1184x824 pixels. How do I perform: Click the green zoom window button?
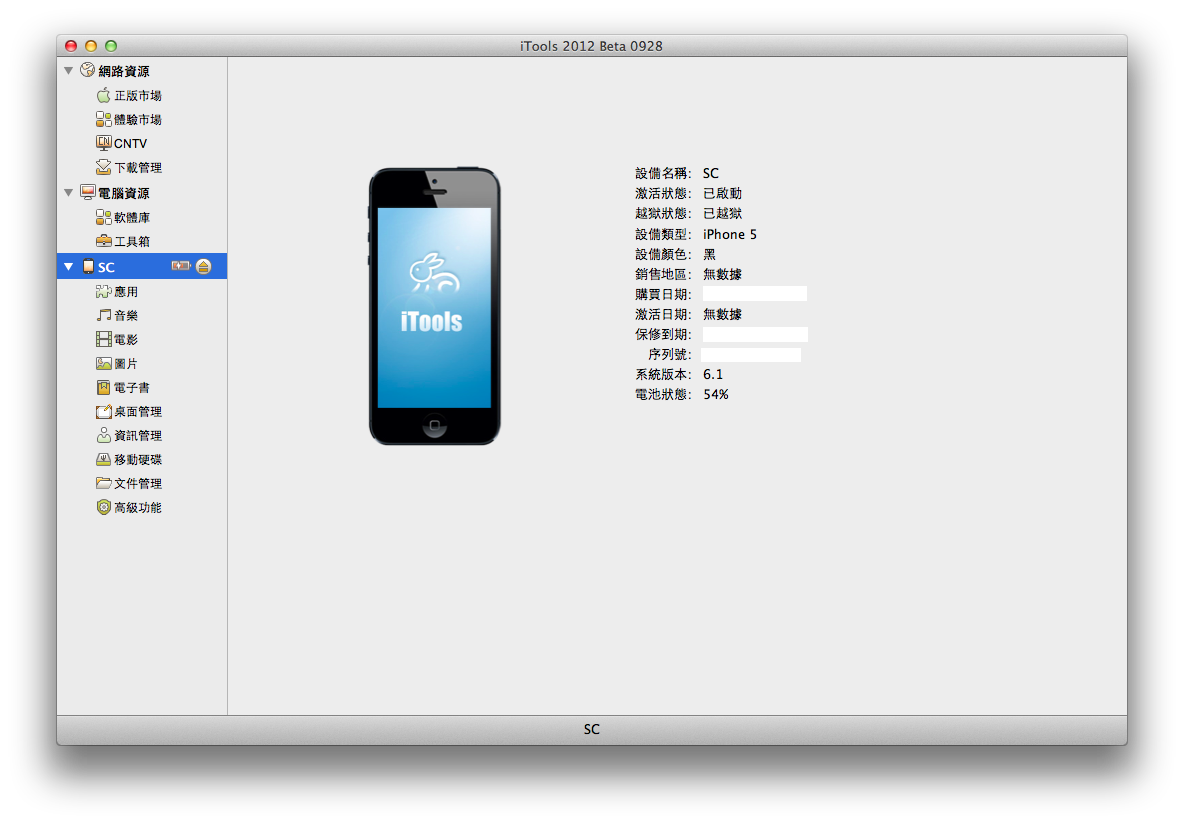(x=111, y=46)
